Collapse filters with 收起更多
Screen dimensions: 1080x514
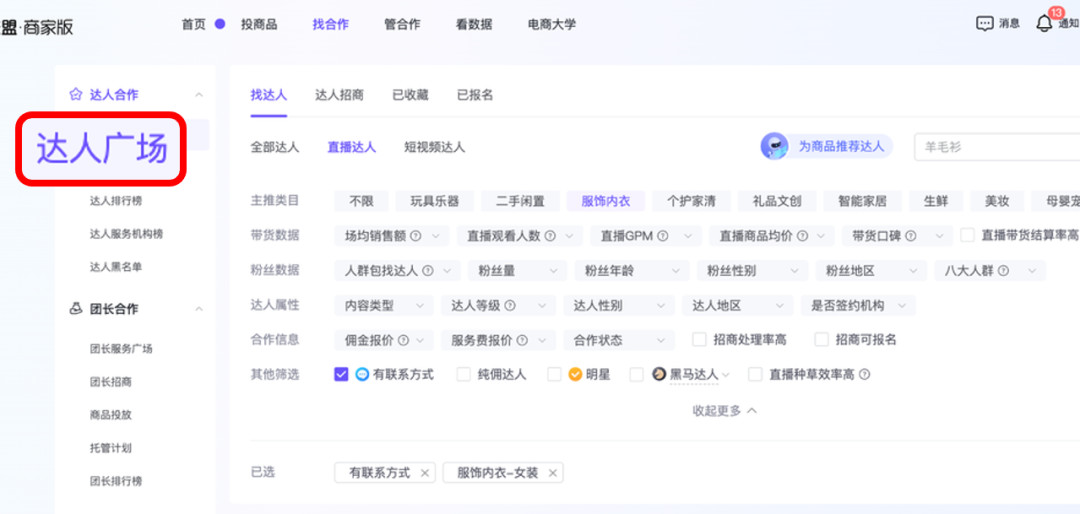pyautogui.click(x=724, y=411)
